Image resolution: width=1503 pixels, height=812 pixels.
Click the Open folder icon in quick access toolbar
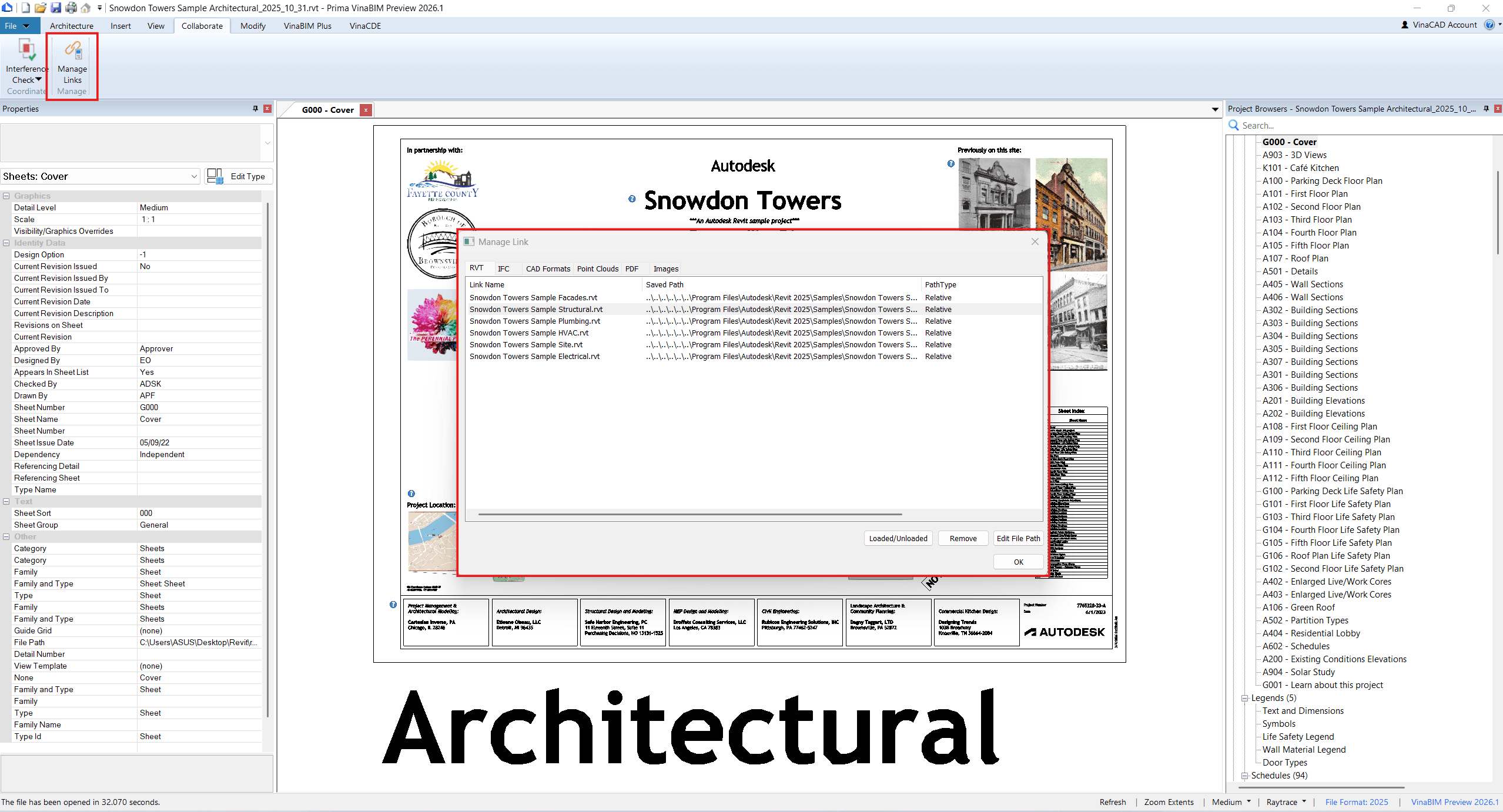40,8
